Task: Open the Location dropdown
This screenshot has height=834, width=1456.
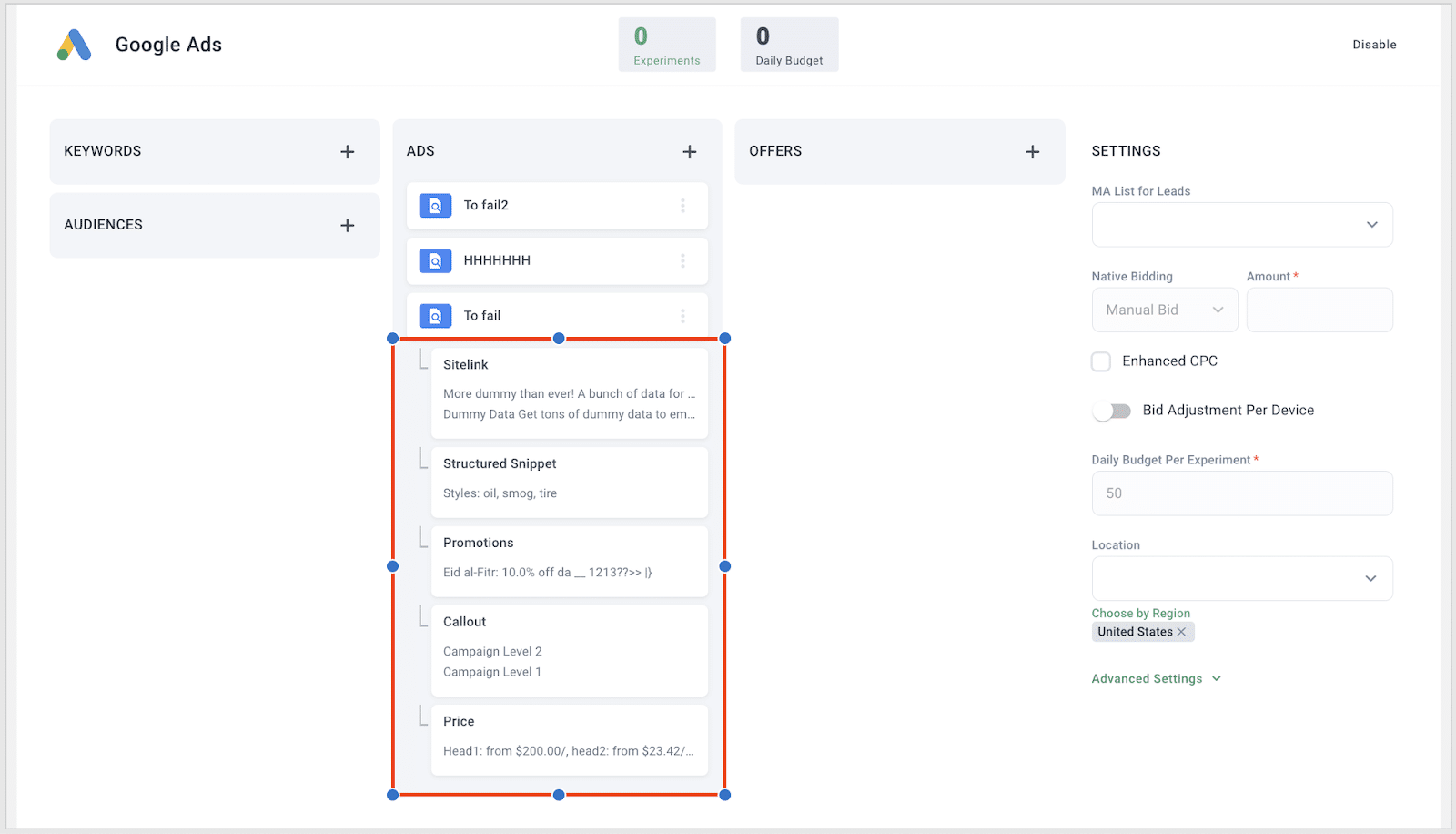Action: point(1242,578)
